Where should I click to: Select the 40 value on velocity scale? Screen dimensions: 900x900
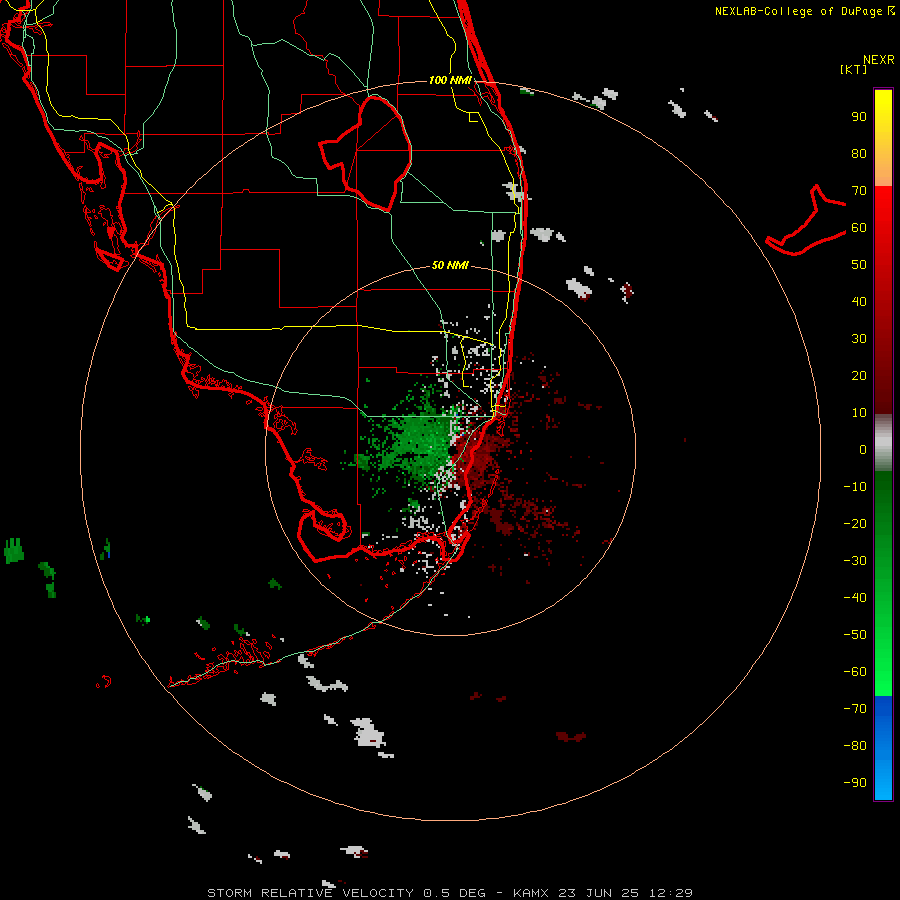click(859, 302)
